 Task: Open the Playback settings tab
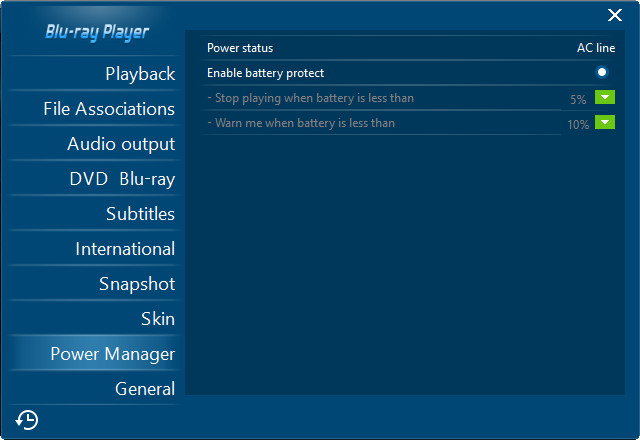click(x=94, y=74)
